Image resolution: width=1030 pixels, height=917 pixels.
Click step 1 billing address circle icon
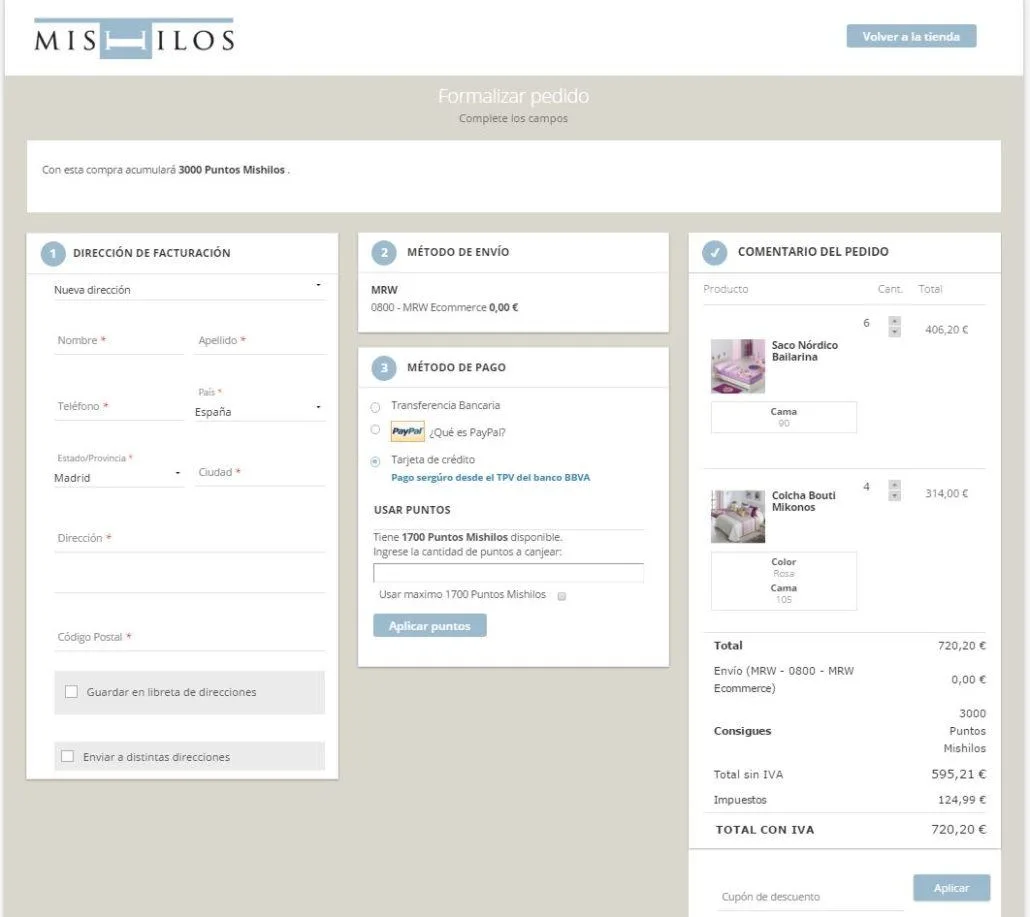pos(53,254)
